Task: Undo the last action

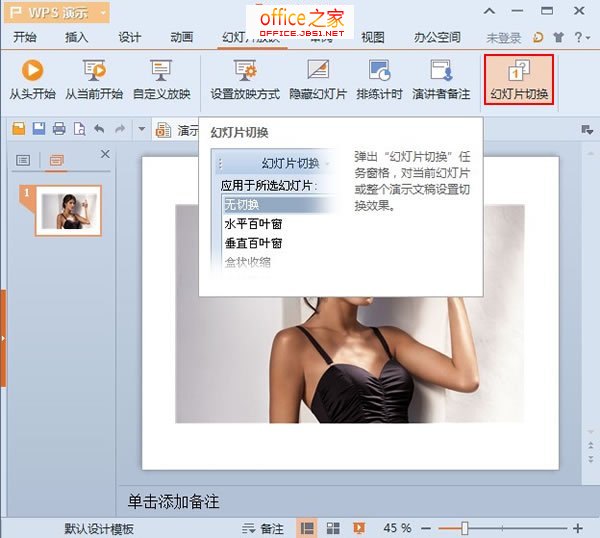Action: [x=99, y=129]
